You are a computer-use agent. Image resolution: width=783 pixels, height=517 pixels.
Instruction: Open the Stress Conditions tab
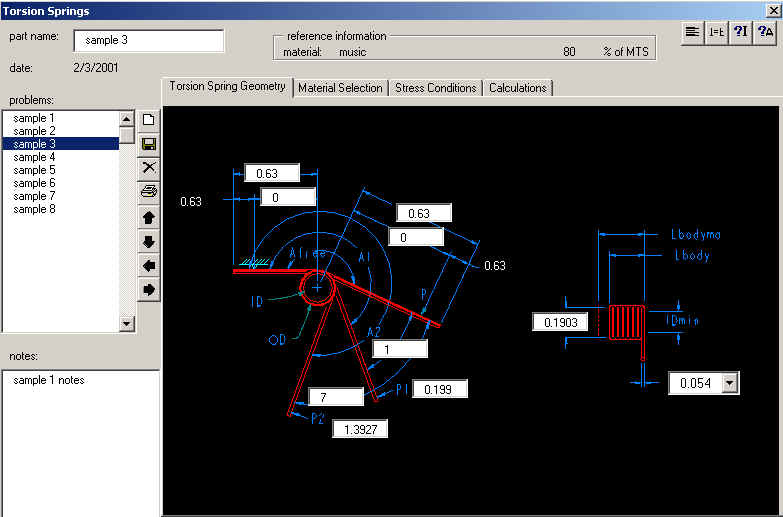tap(435, 88)
